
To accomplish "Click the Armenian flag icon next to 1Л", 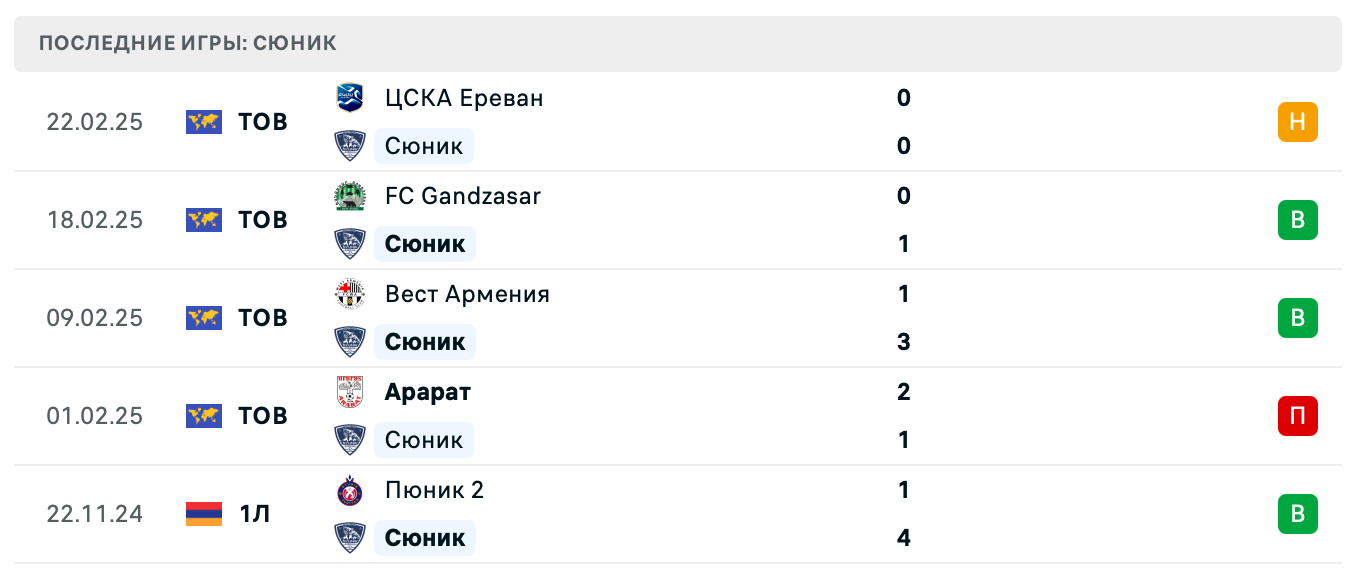I will [x=204, y=514].
